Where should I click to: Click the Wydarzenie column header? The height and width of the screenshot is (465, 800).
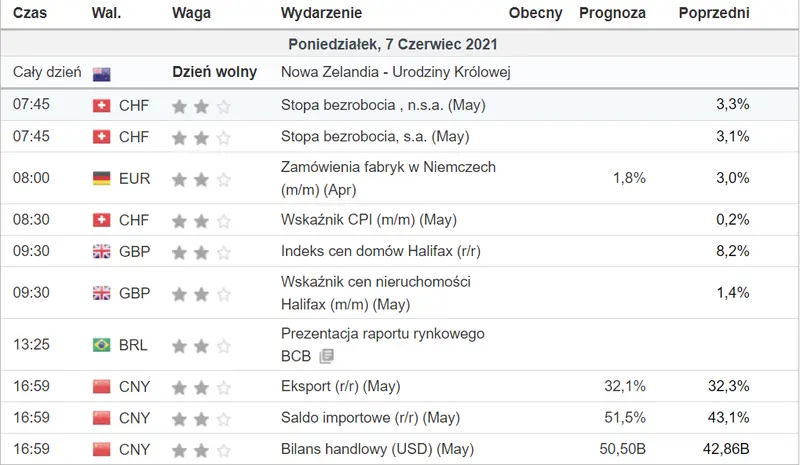click(321, 13)
